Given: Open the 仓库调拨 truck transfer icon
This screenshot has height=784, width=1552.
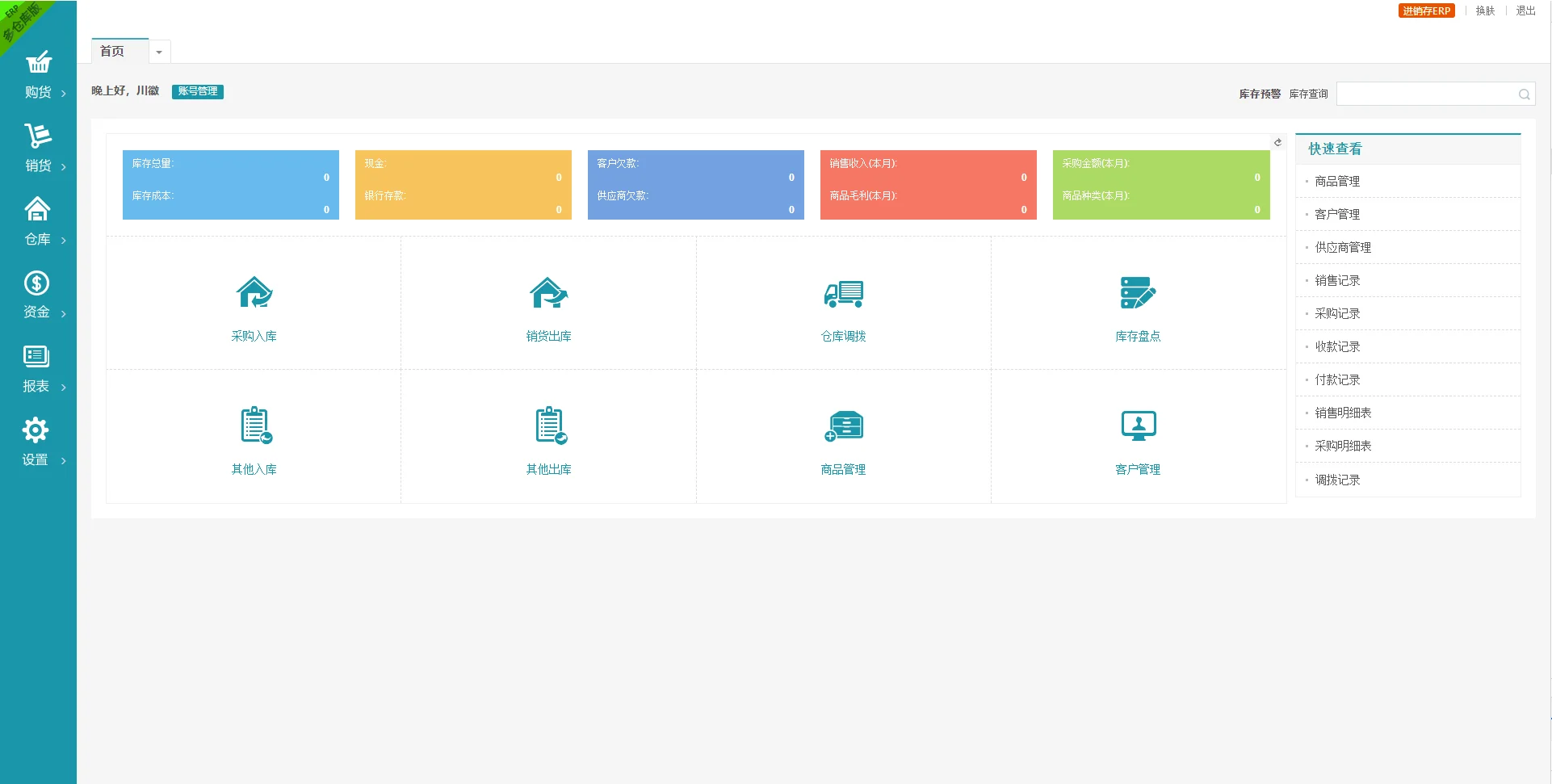Looking at the screenshot, I should point(843,293).
